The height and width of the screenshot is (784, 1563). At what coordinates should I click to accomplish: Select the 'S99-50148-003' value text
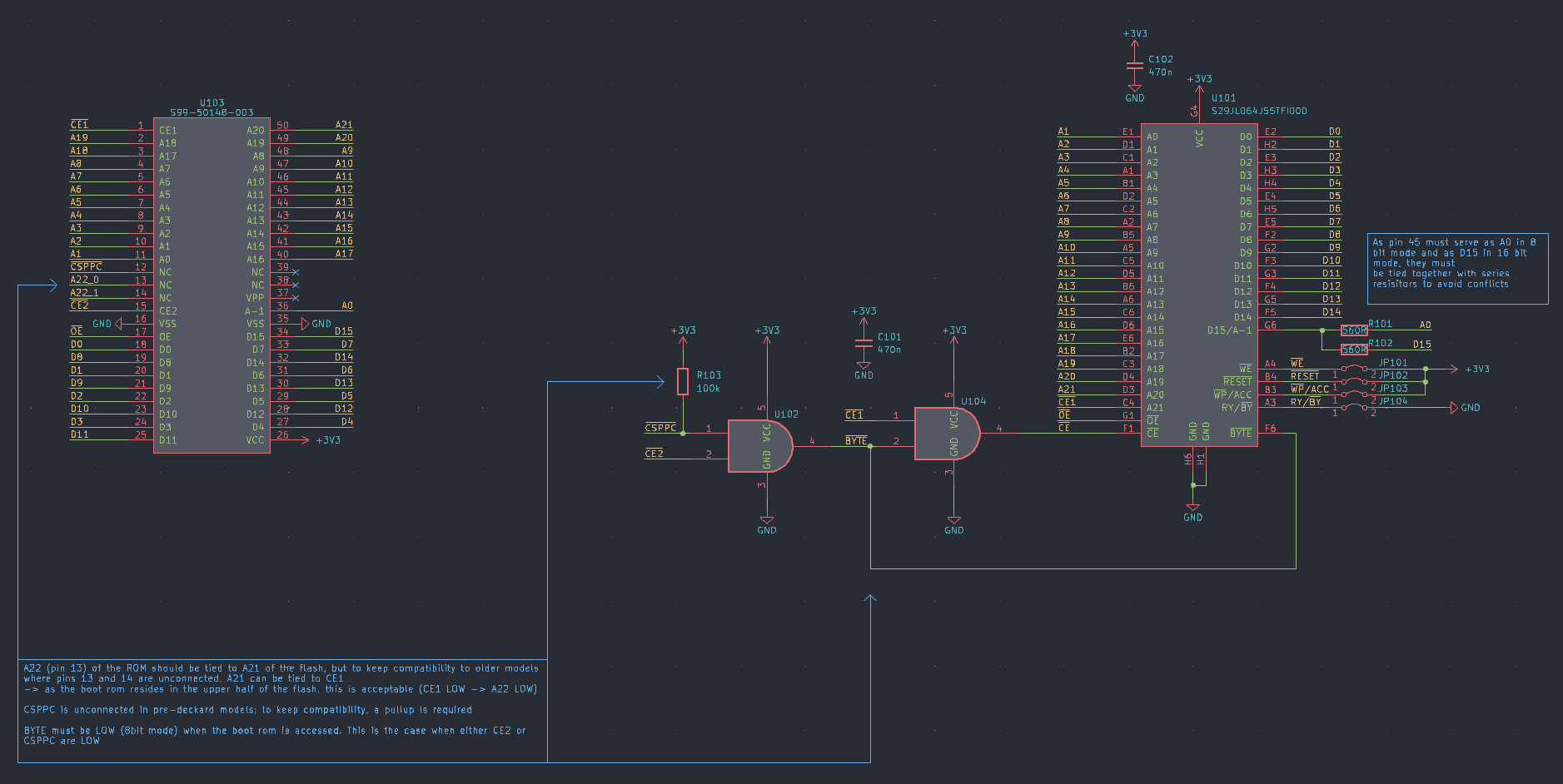coord(212,112)
